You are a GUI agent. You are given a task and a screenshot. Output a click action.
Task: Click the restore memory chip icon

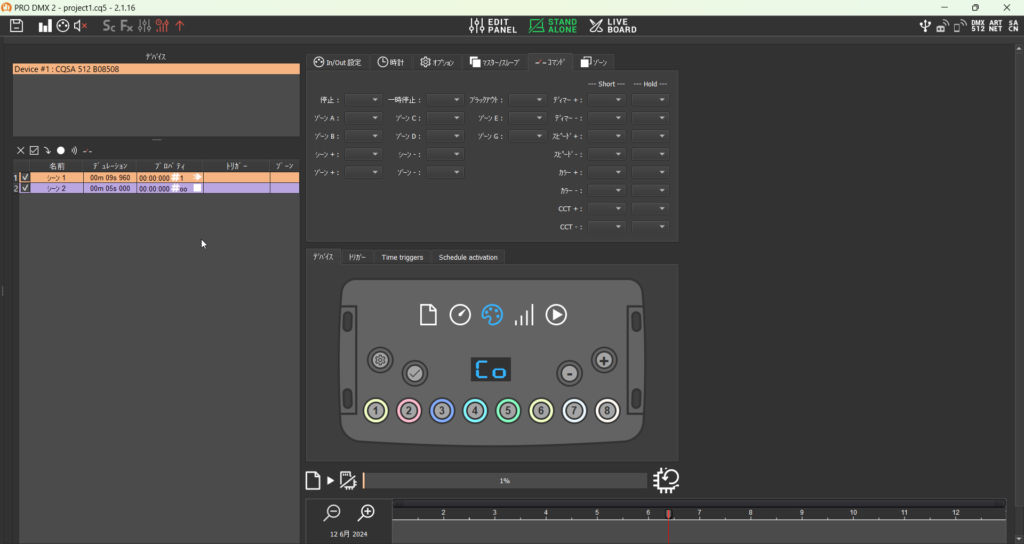[666, 480]
